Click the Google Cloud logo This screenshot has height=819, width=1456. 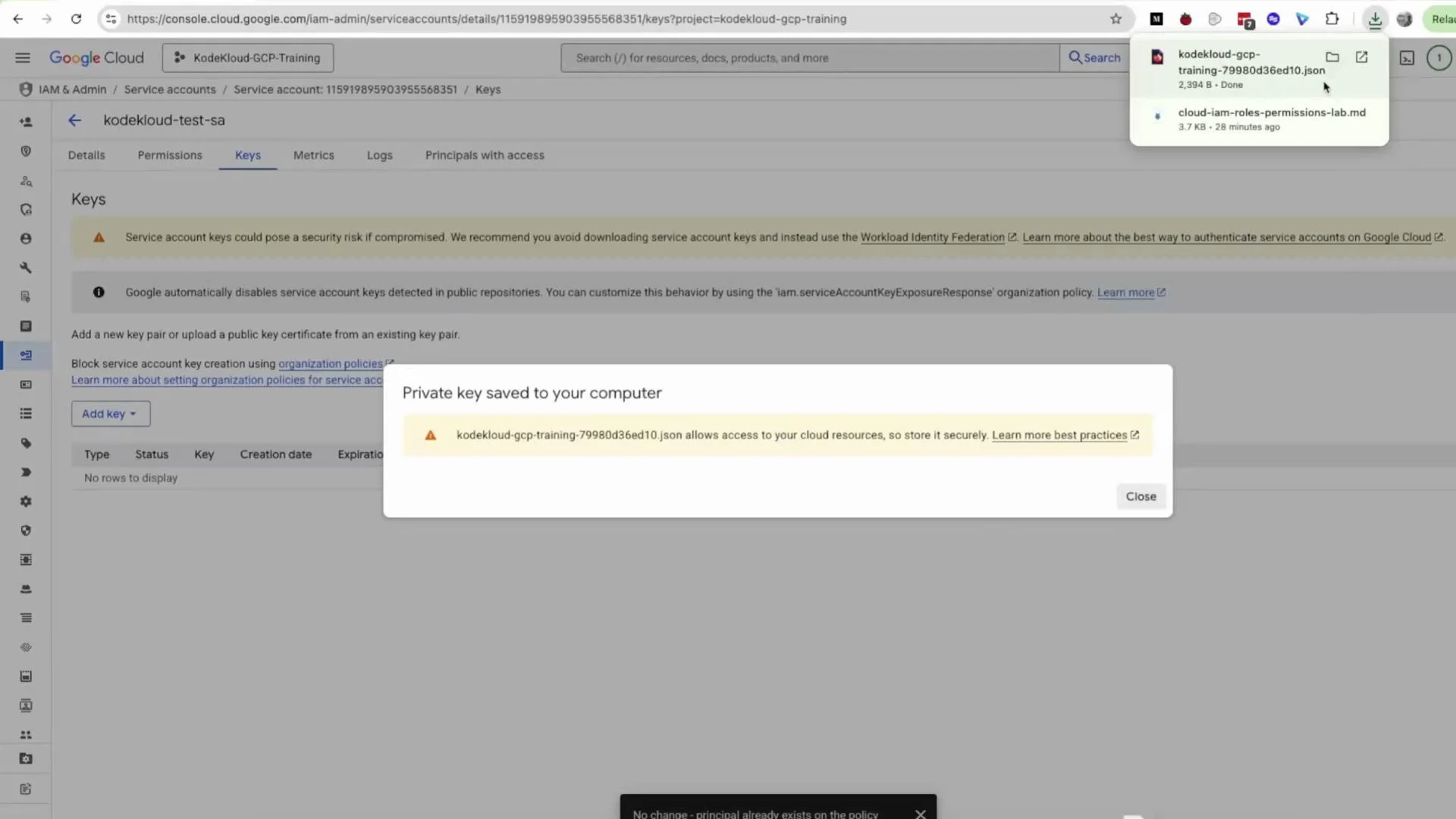click(96, 58)
